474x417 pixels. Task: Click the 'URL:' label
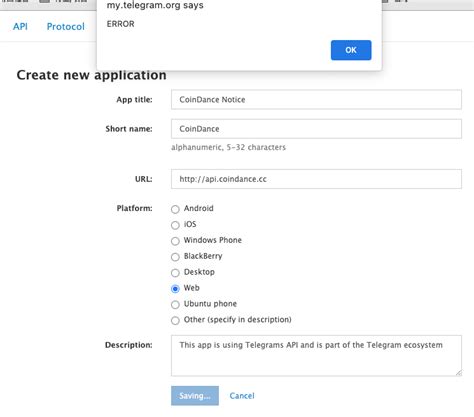pyautogui.click(x=144, y=179)
